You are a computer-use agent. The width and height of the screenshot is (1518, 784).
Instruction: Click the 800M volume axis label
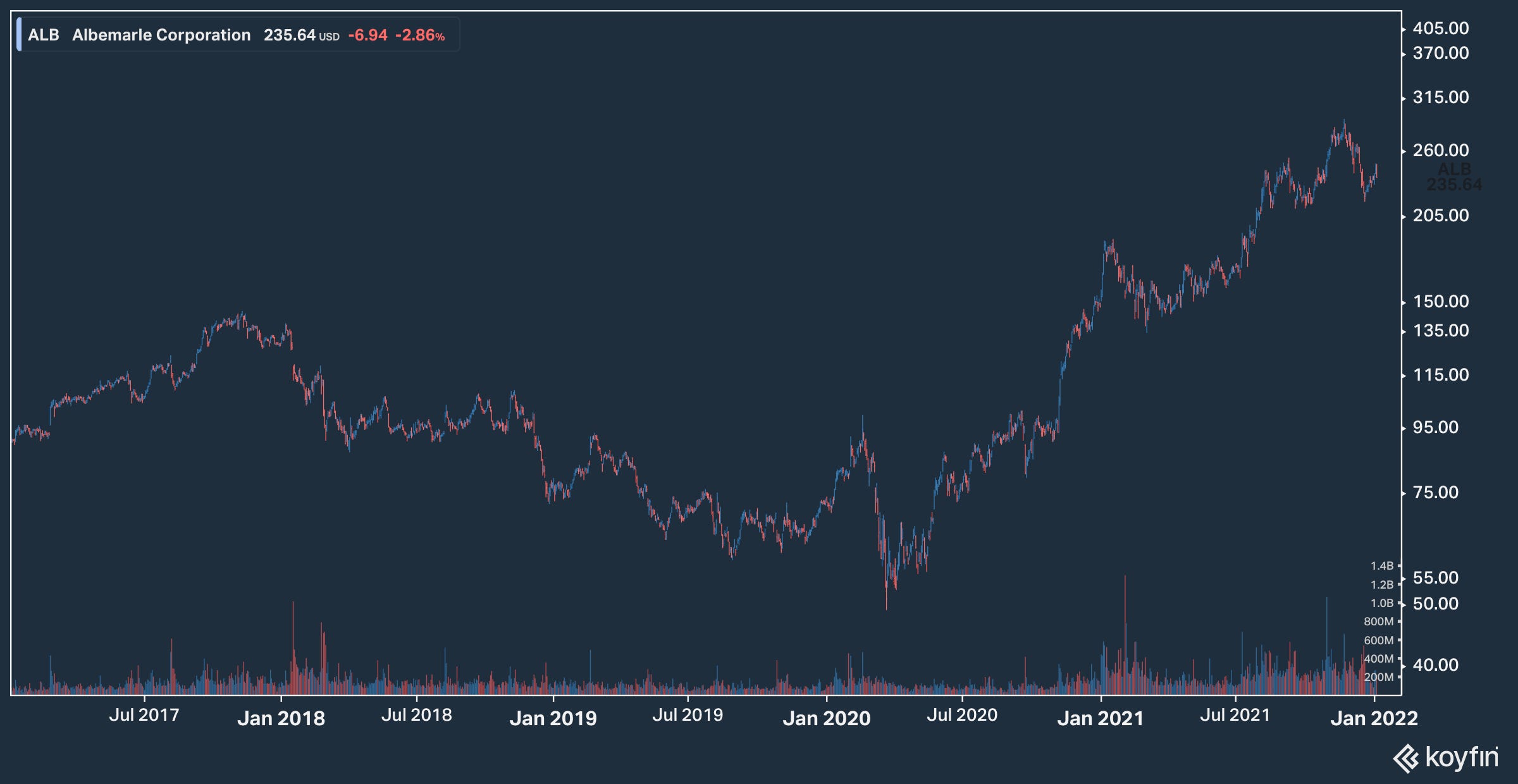1378,622
